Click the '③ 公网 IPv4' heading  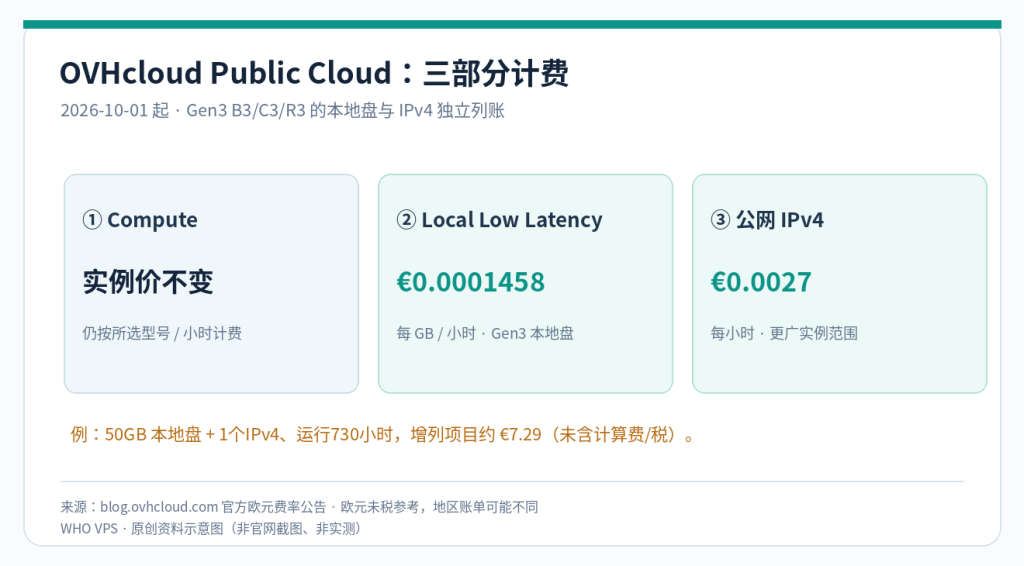[767, 220]
